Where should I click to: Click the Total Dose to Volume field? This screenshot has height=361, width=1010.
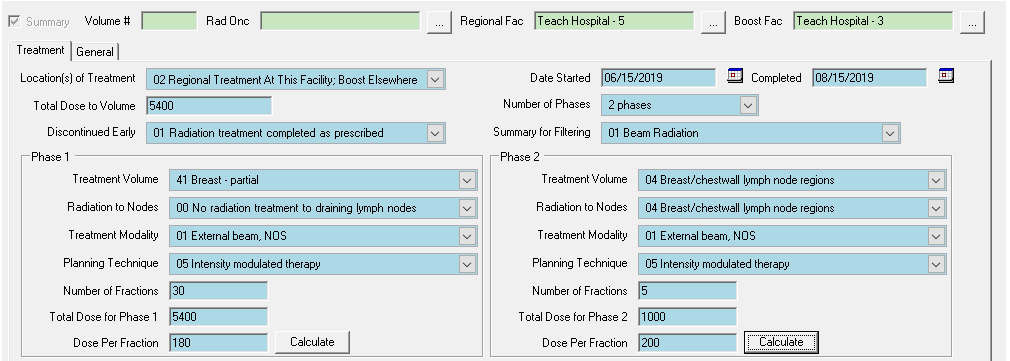(x=209, y=106)
